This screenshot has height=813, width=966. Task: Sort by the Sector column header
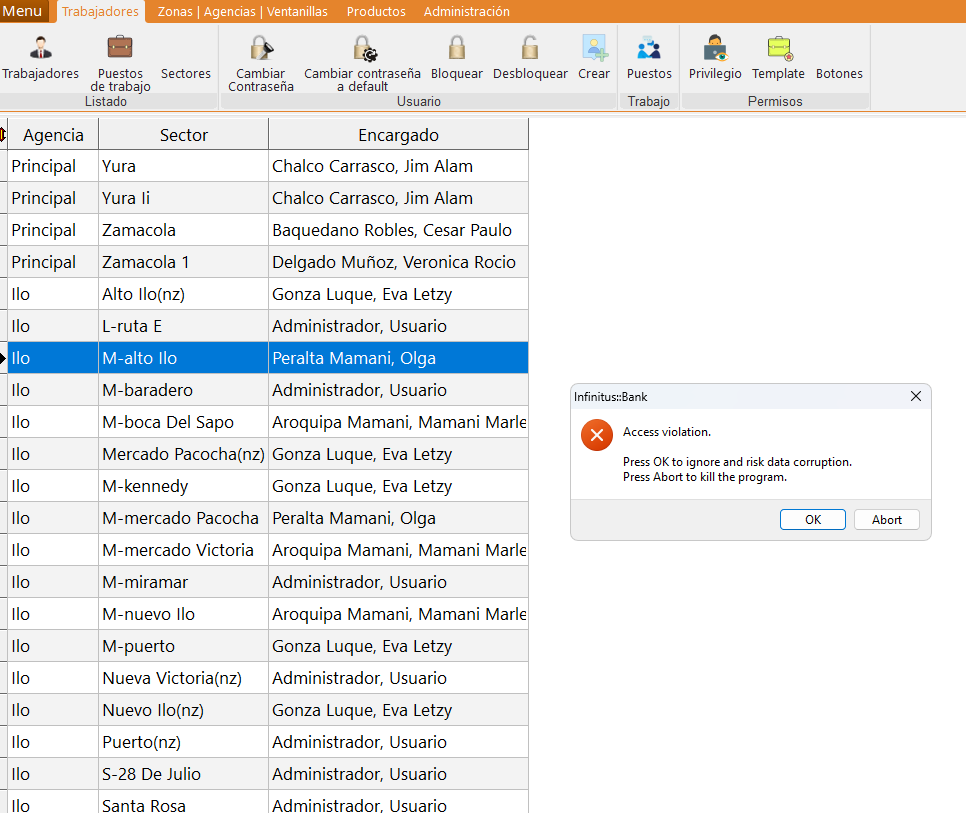(183, 135)
